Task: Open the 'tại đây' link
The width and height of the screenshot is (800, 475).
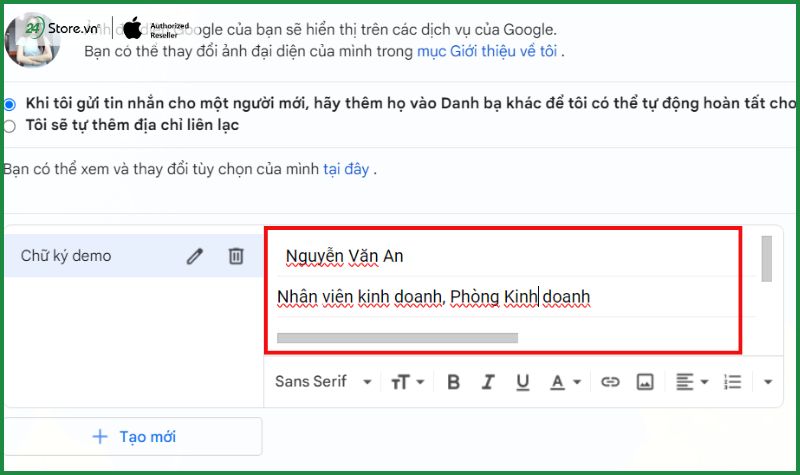Action: click(x=346, y=169)
